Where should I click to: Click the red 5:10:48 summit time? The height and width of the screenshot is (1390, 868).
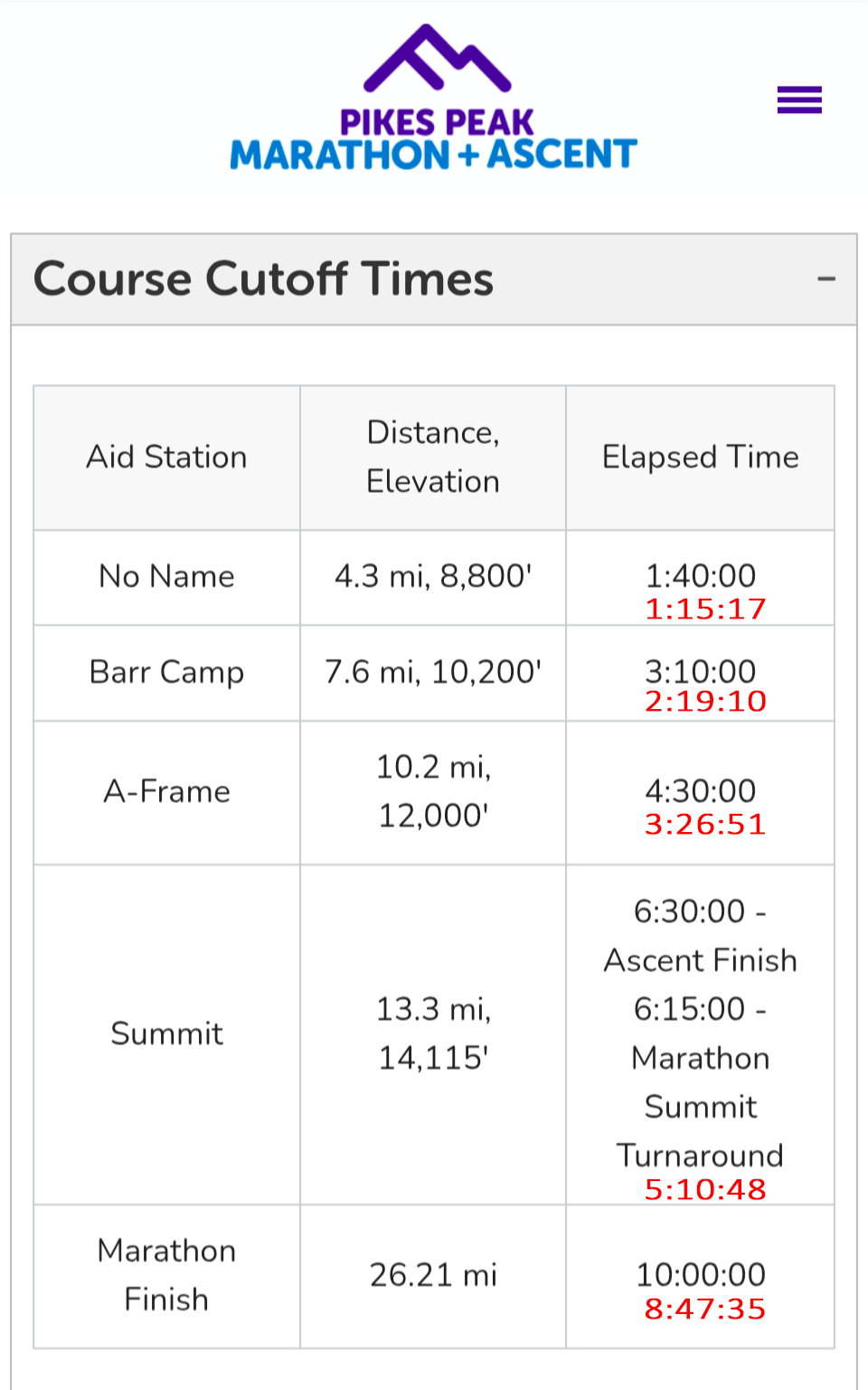705,1190
